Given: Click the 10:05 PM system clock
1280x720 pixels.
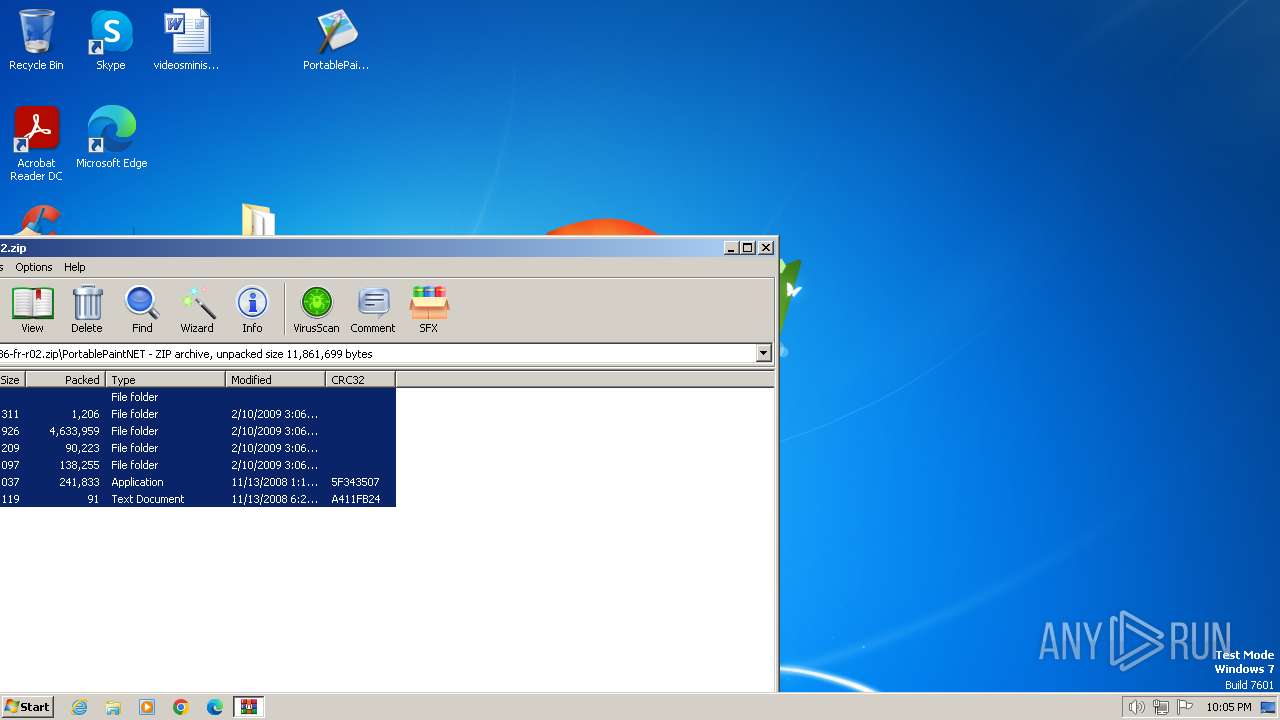Looking at the screenshot, I should point(1229,707).
